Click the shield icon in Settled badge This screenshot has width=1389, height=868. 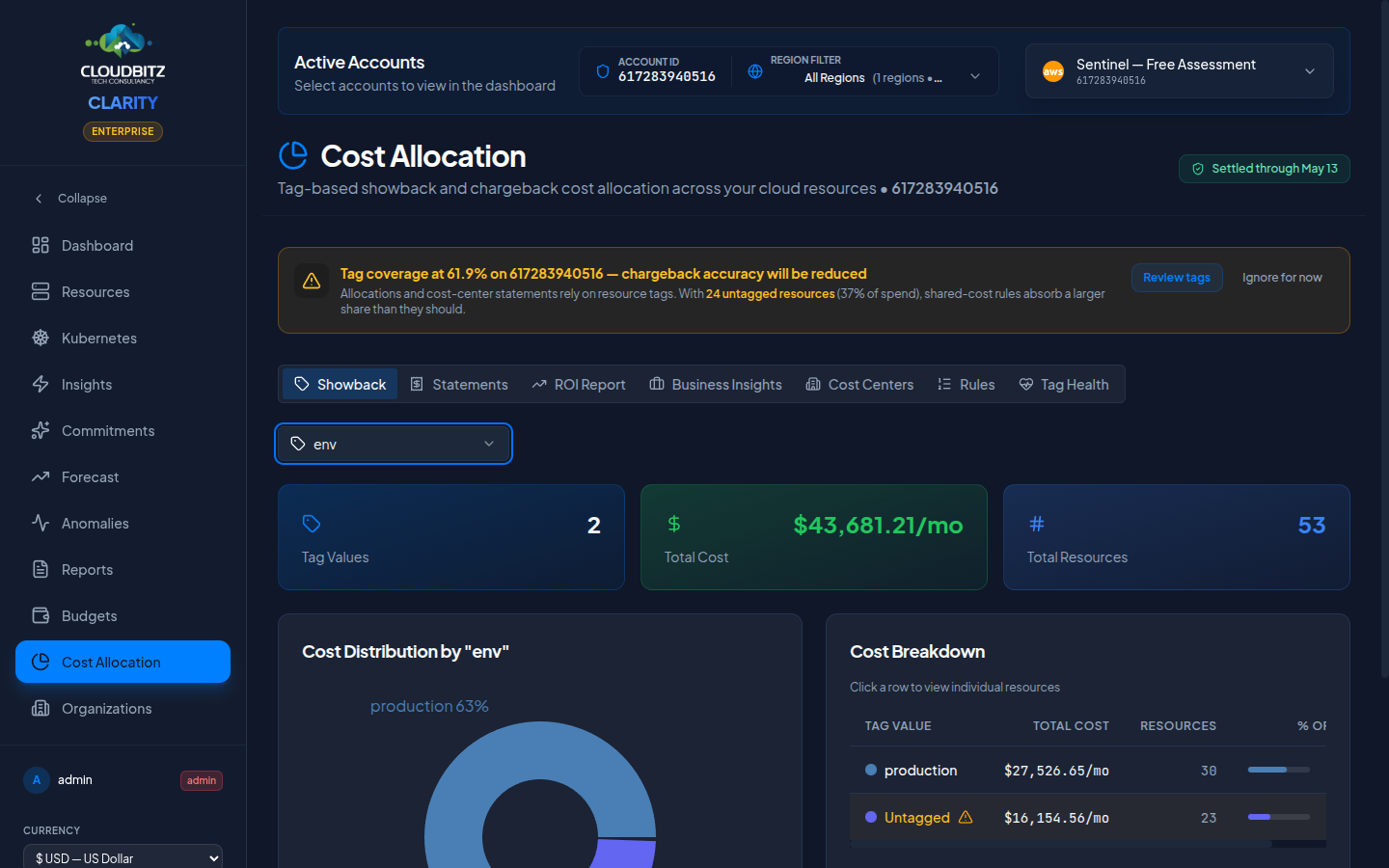click(1198, 169)
